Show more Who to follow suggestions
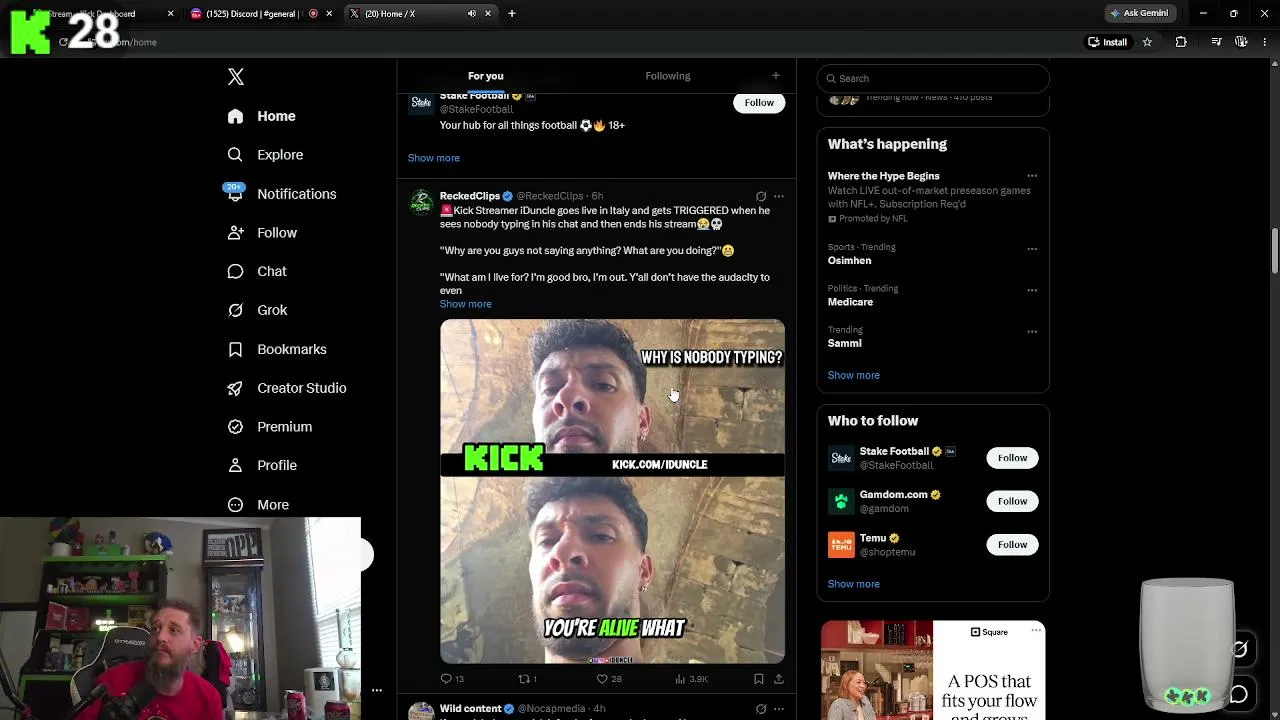Screen dimensions: 1280x720 tap(854, 584)
